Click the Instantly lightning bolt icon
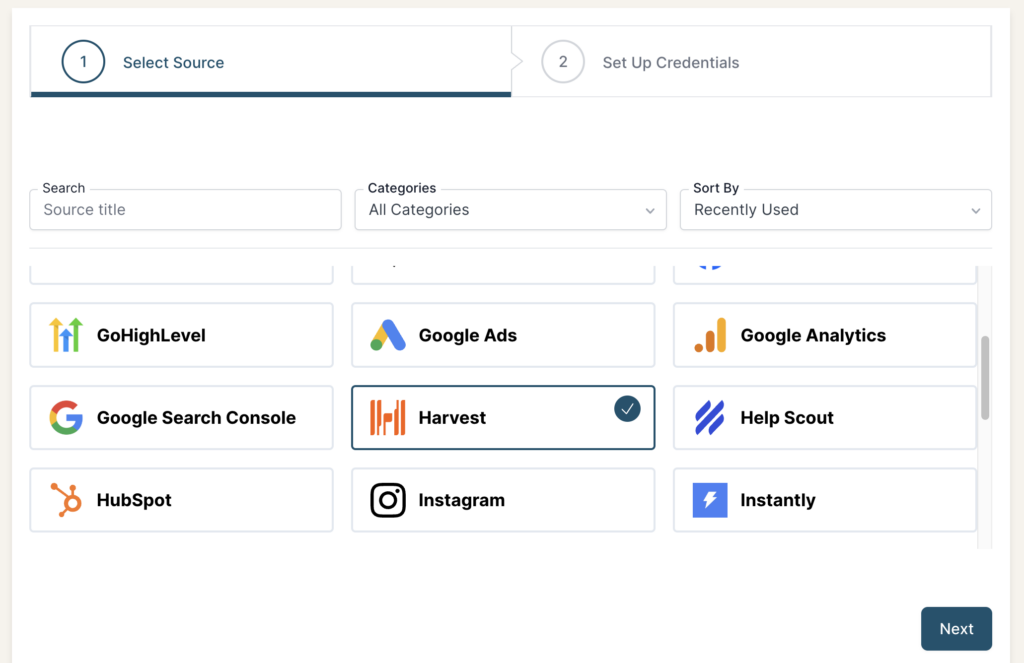The image size is (1024, 663). (x=710, y=500)
